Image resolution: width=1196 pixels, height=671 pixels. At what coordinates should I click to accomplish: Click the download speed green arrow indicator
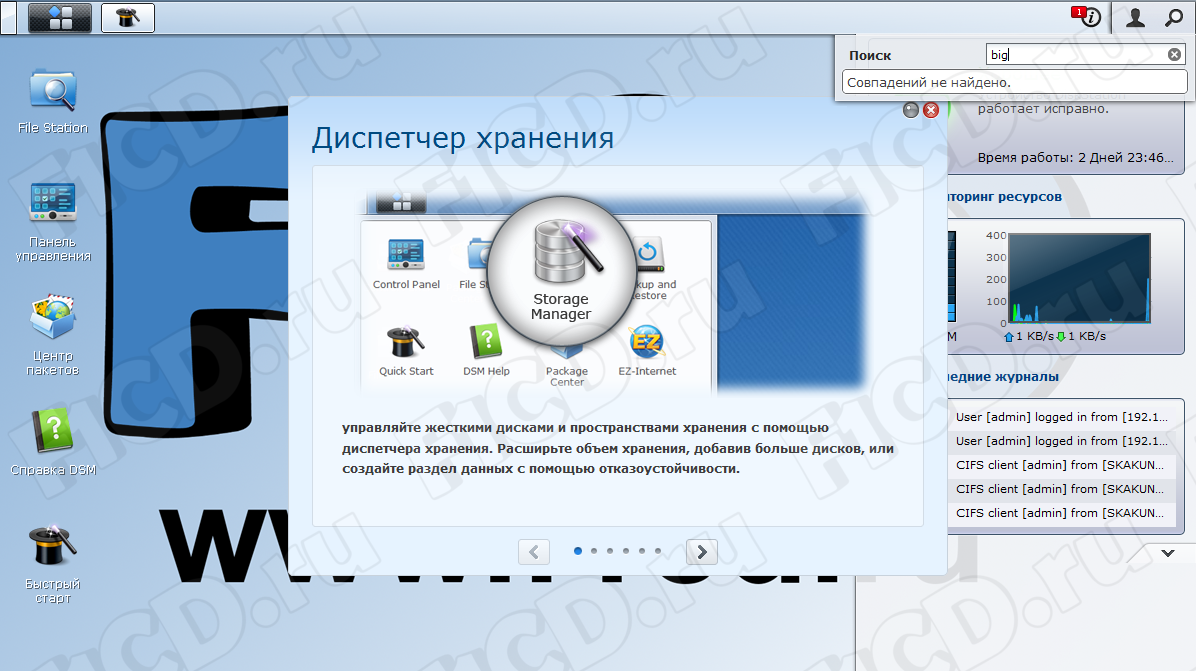(1060, 336)
